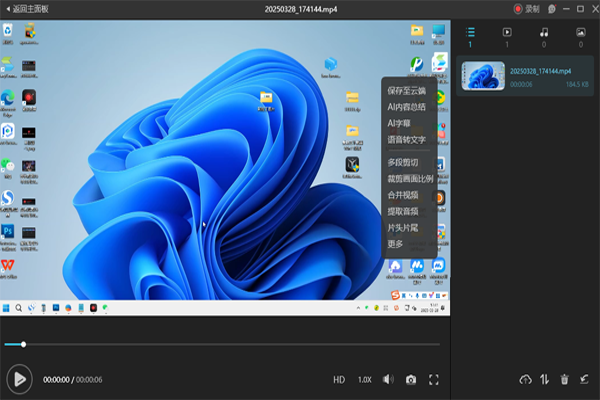Select 语音转文字 menu entry
The height and width of the screenshot is (400, 600).
coord(406,140)
